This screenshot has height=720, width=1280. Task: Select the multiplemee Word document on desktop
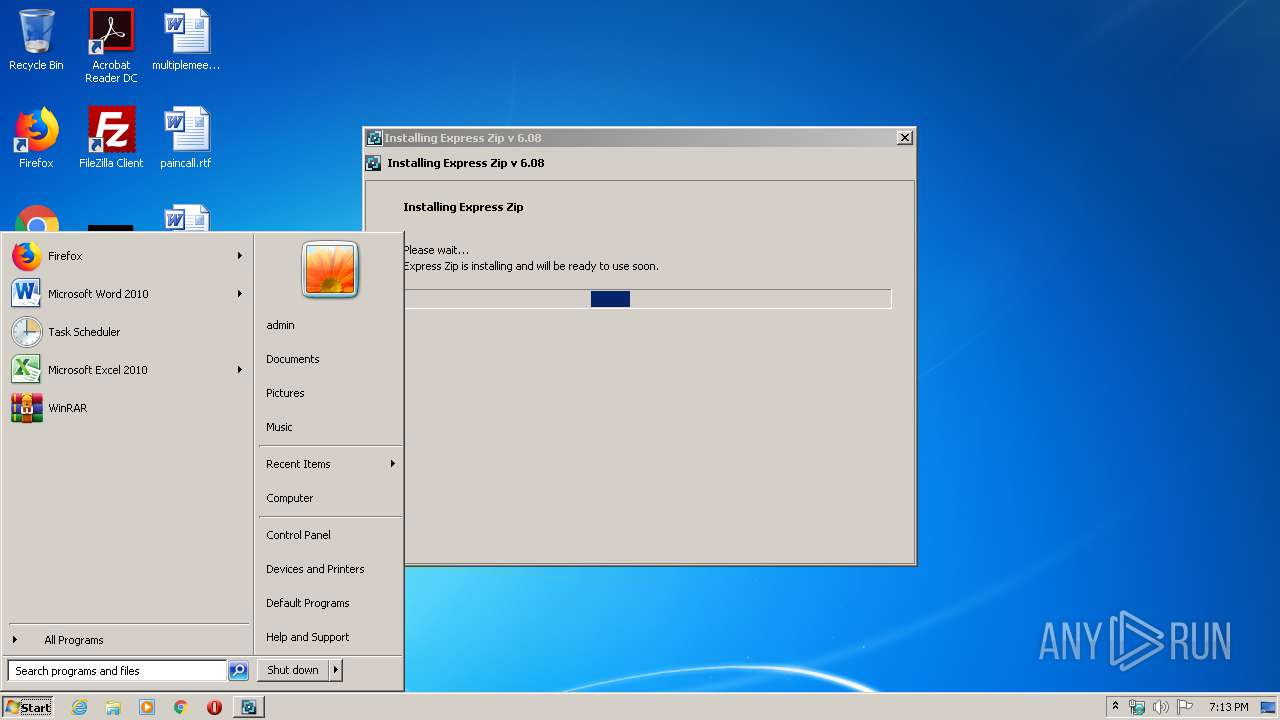186,40
